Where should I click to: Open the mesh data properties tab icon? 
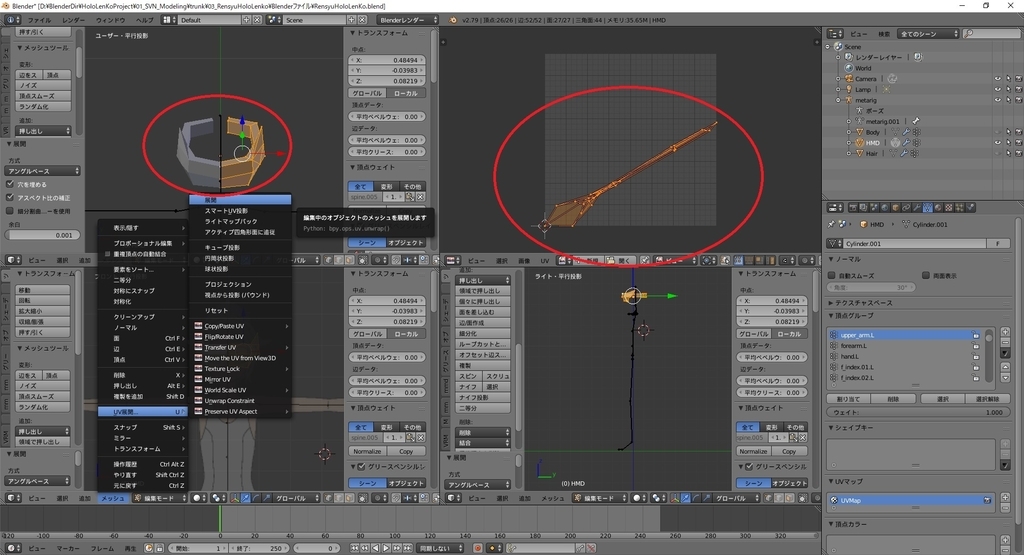927,208
